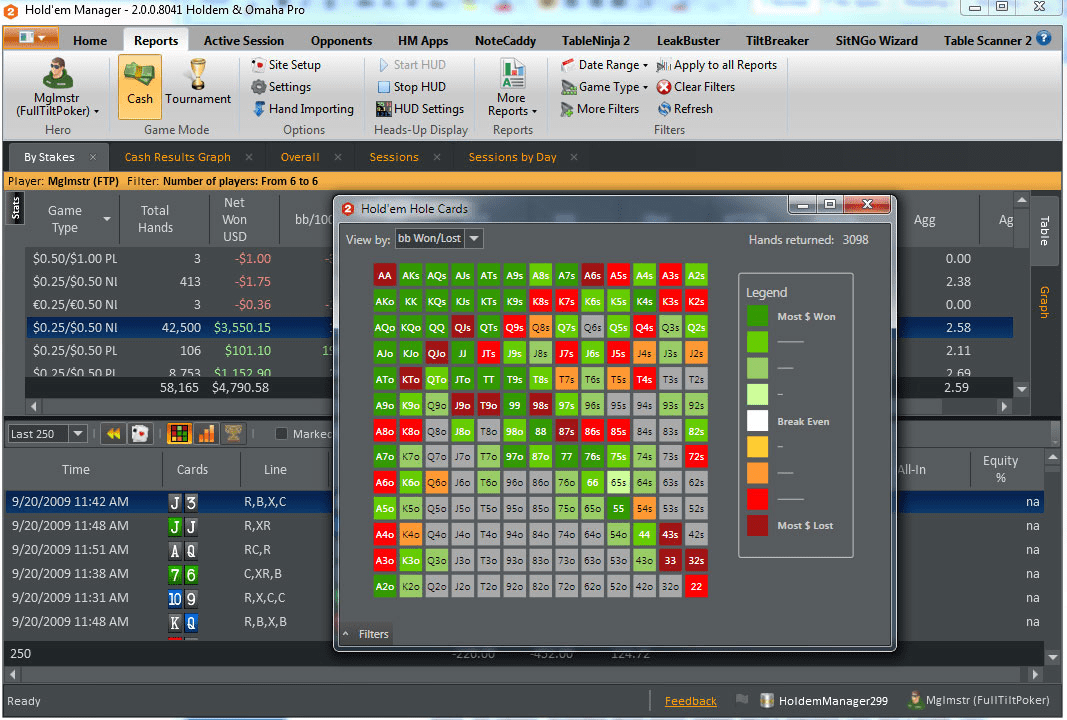Open Hand Importing

(303, 109)
